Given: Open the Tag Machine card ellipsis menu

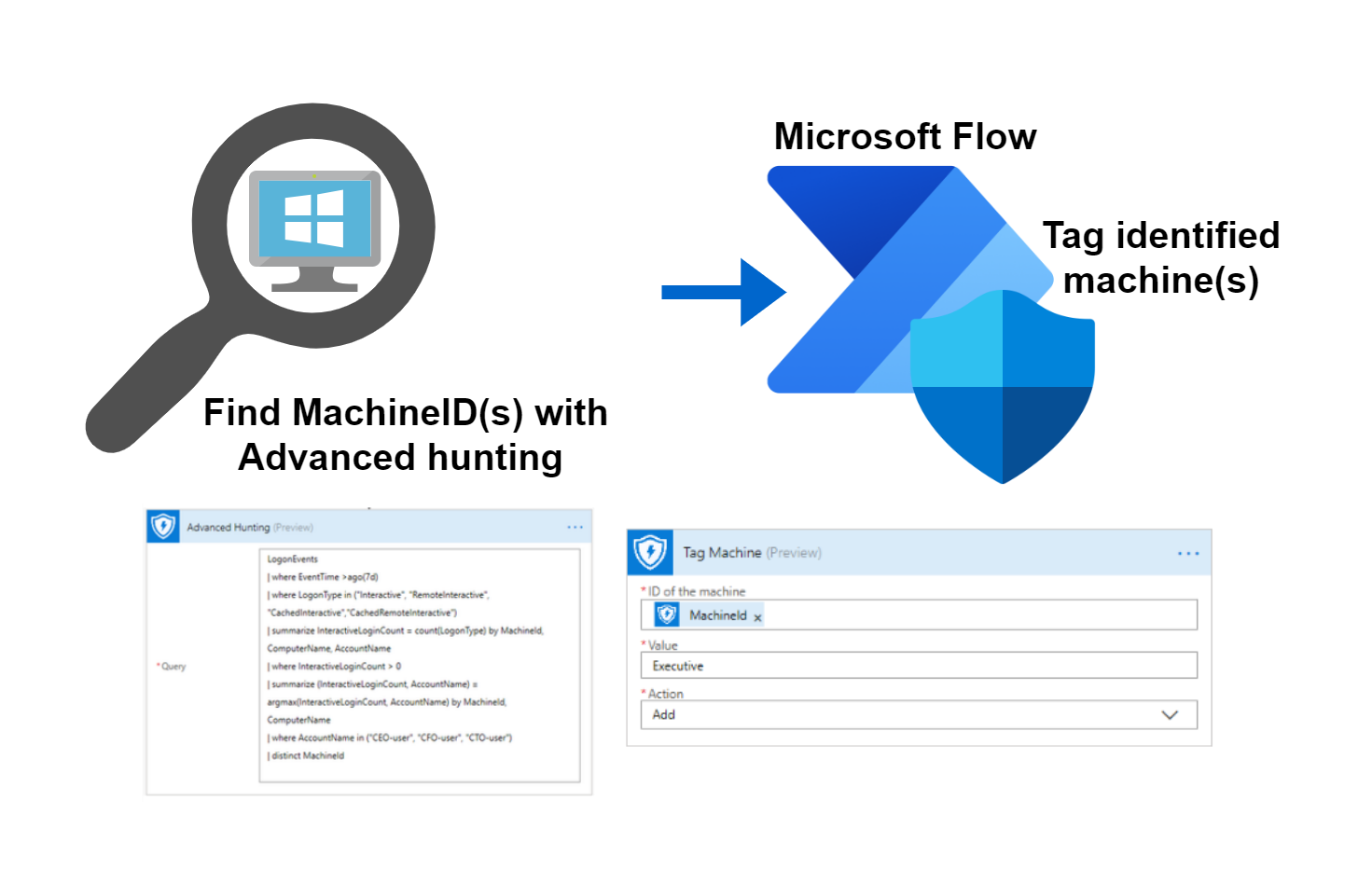Looking at the screenshot, I should coord(1188,554).
